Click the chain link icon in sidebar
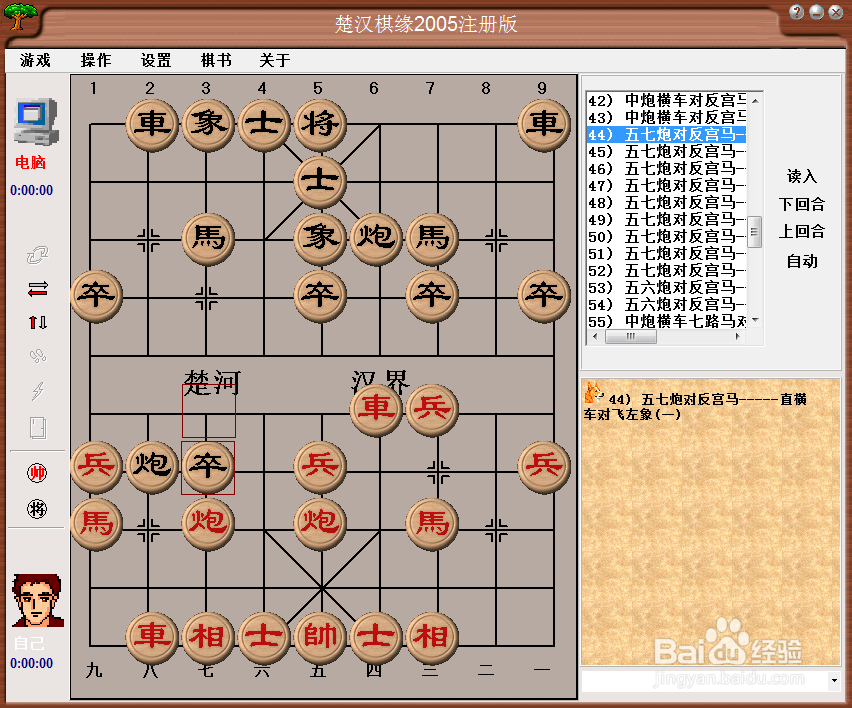The width and height of the screenshot is (852, 708). click(x=35, y=255)
